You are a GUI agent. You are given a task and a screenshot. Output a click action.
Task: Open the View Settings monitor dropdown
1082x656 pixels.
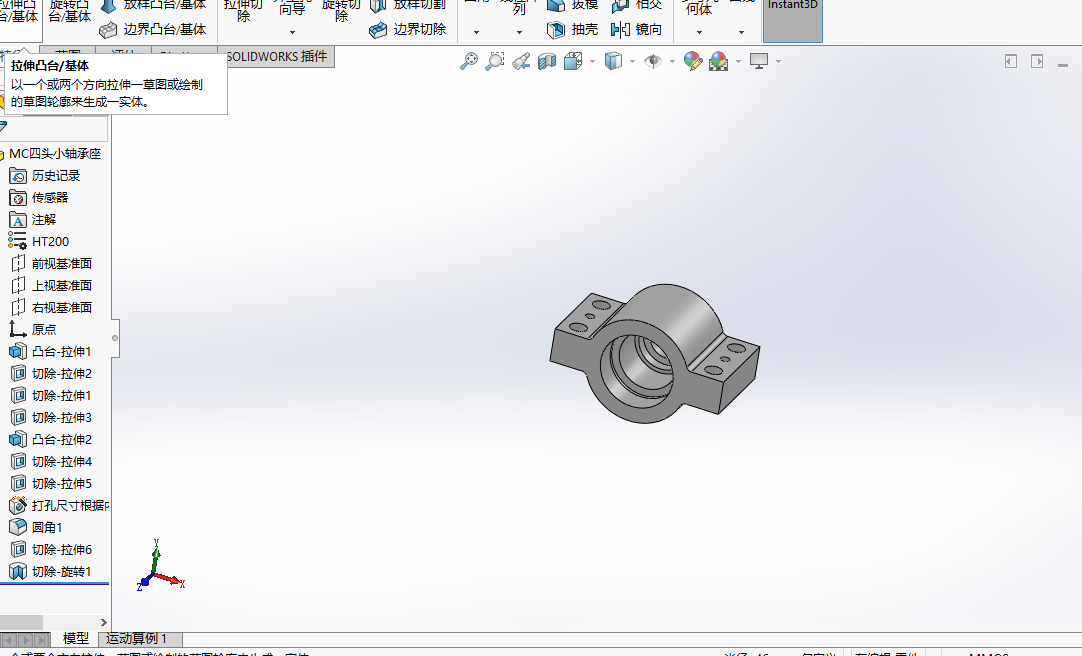click(x=778, y=61)
